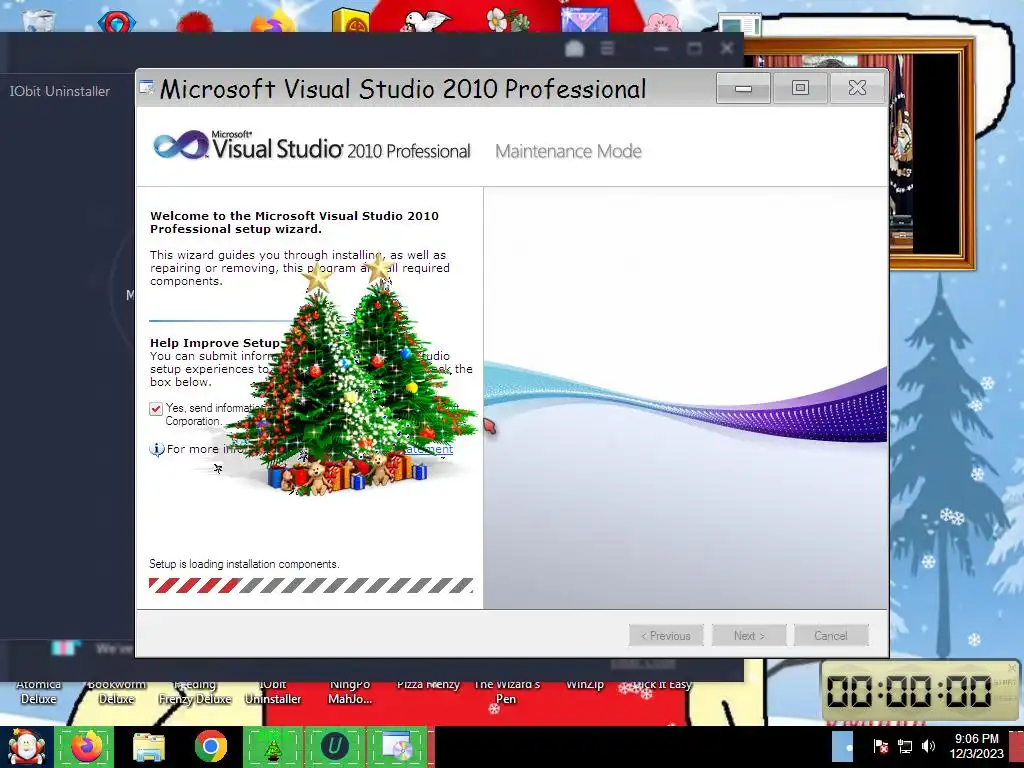The width and height of the screenshot is (1024, 768).
Task: Open the IObit Uninstaller hamburger menu
Action: coord(607,48)
